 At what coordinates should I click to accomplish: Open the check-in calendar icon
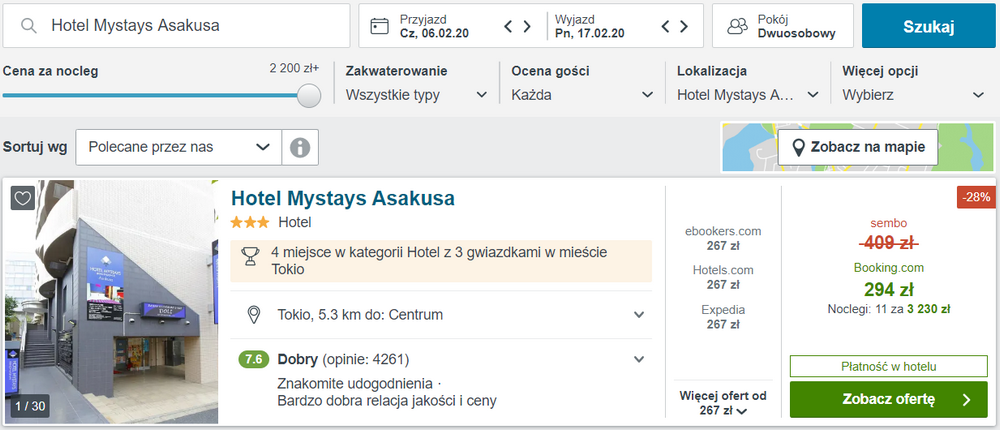pos(379,26)
